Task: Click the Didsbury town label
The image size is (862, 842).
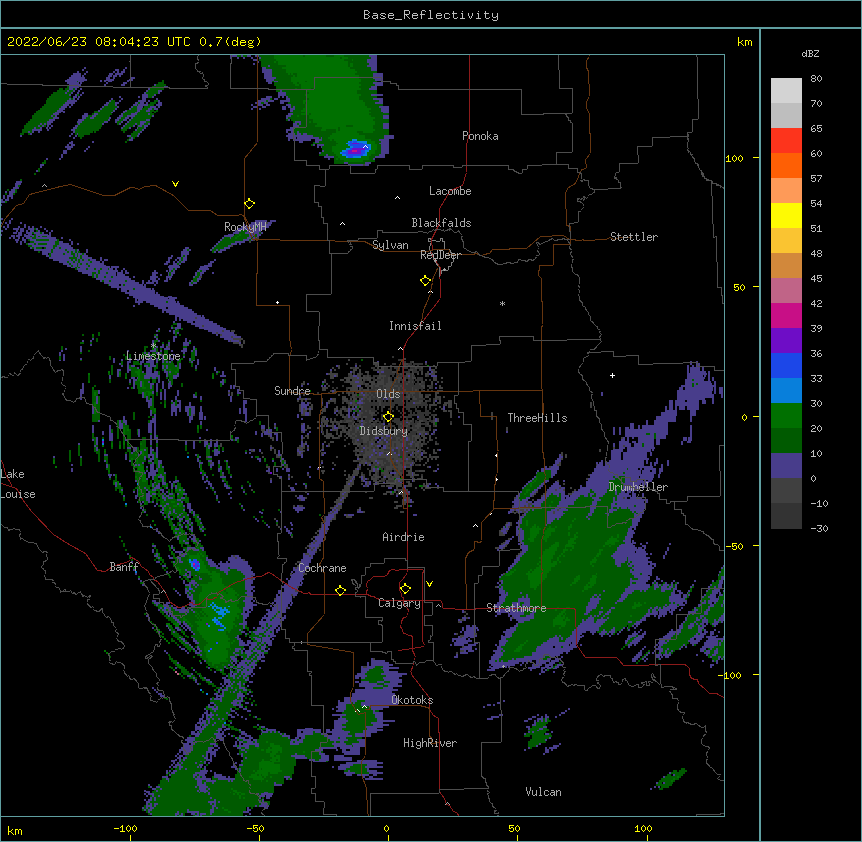Action: 383,431
